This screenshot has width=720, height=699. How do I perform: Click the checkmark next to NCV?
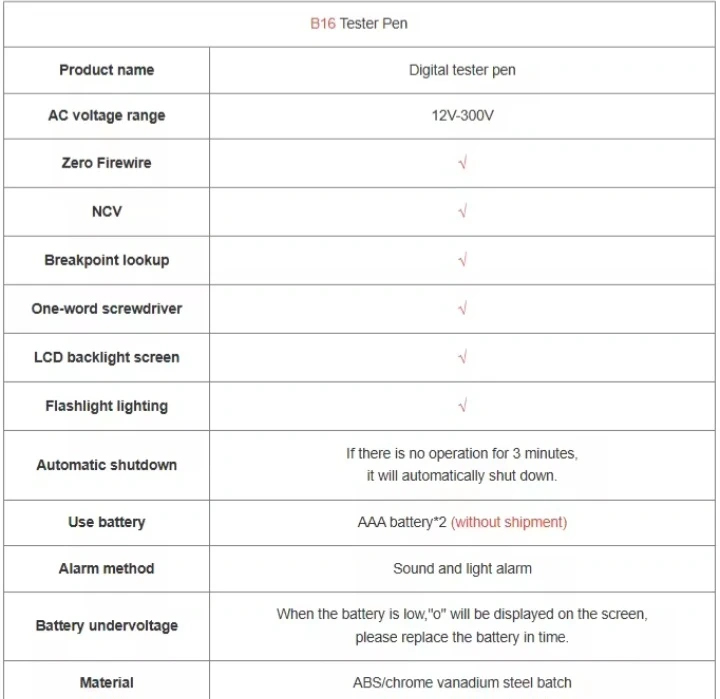(x=462, y=212)
